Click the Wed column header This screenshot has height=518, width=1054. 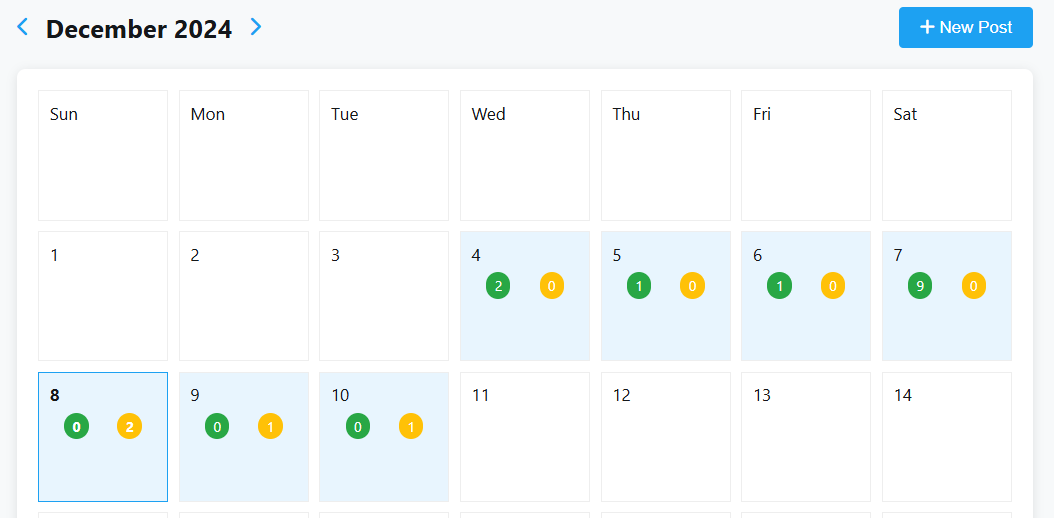point(525,155)
